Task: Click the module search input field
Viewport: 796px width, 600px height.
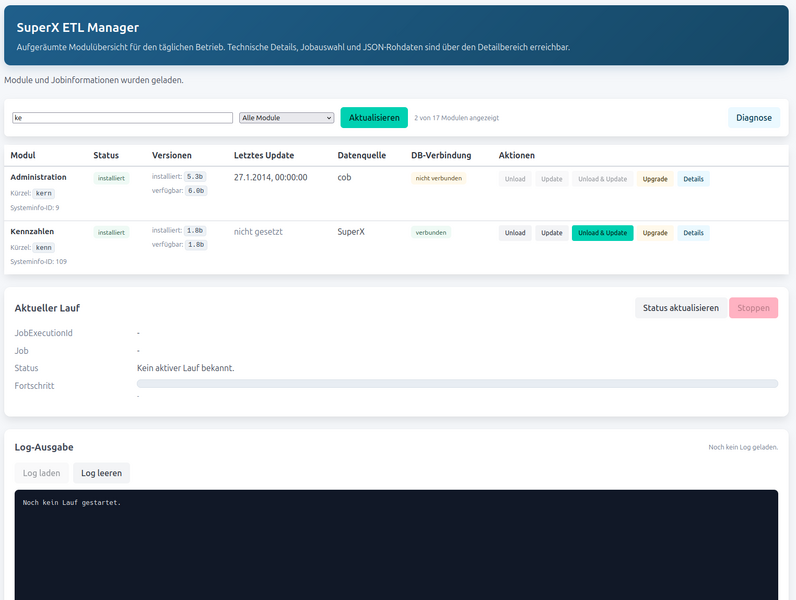Action: [x=122, y=118]
